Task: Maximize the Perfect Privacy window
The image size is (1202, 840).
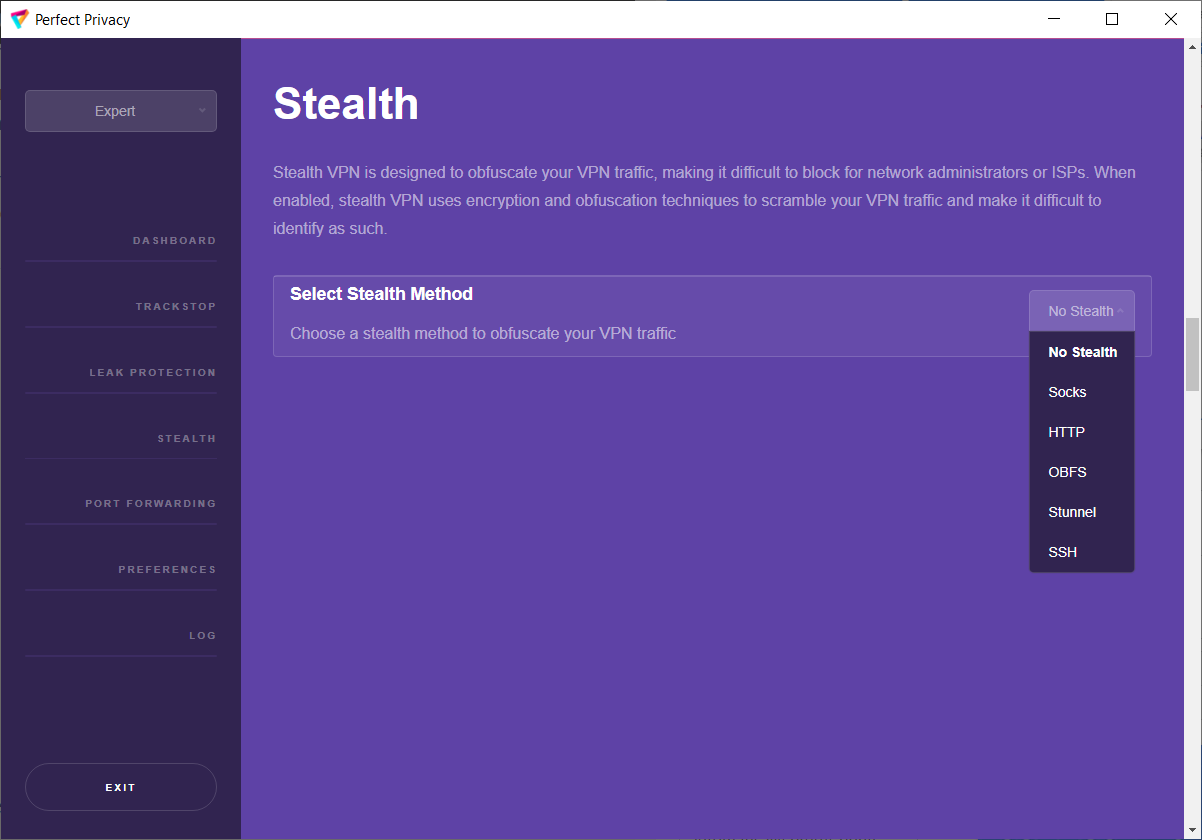Action: [x=1112, y=19]
